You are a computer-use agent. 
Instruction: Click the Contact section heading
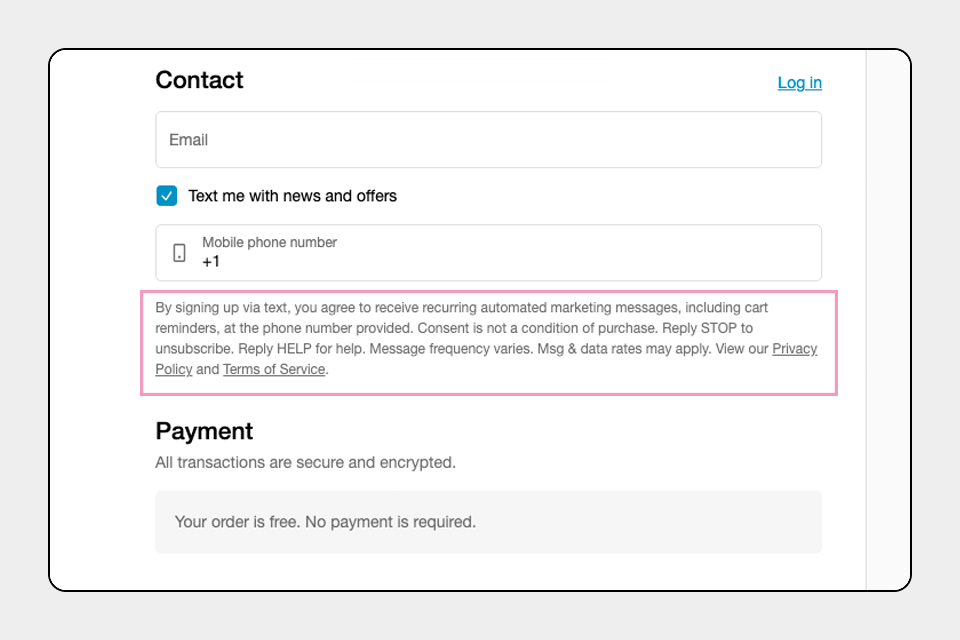click(199, 80)
